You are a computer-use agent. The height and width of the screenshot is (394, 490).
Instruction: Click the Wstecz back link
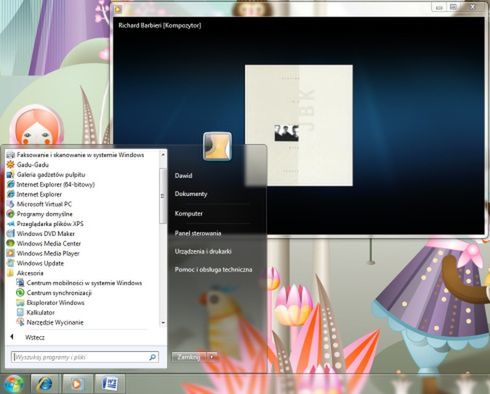pyautogui.click(x=35, y=337)
